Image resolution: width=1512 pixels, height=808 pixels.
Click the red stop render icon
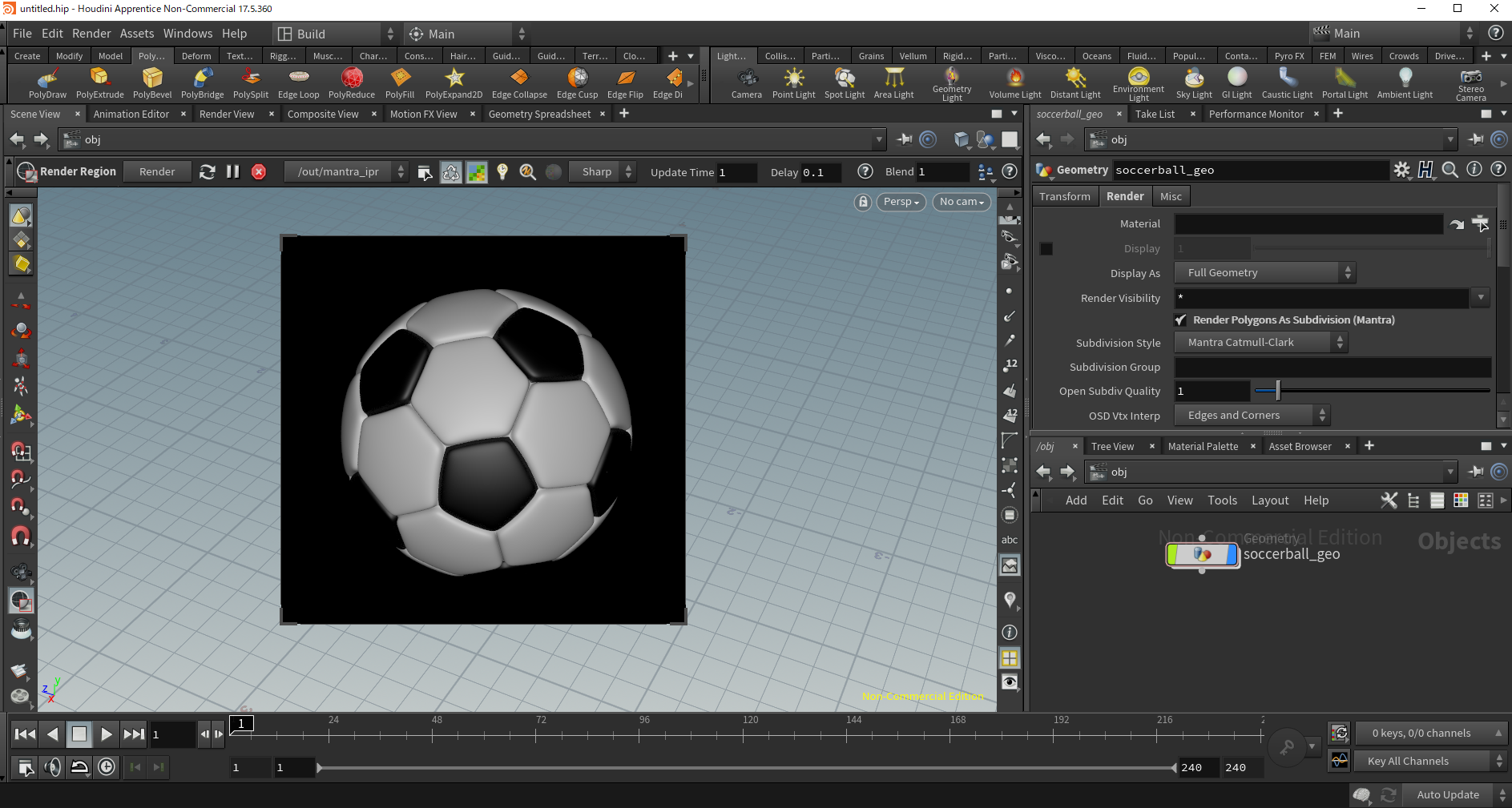click(x=259, y=171)
